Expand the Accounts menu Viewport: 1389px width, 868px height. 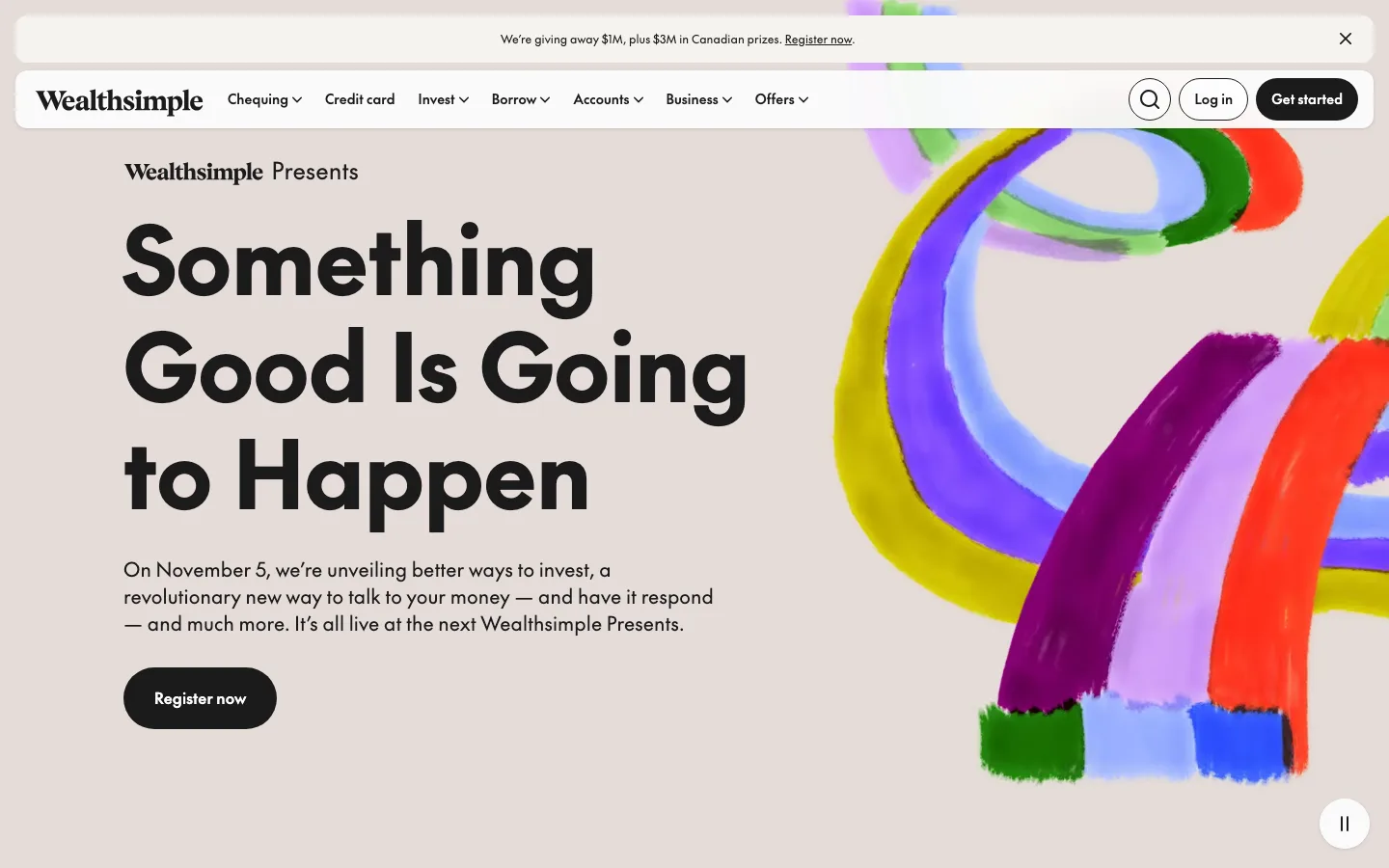(x=608, y=99)
